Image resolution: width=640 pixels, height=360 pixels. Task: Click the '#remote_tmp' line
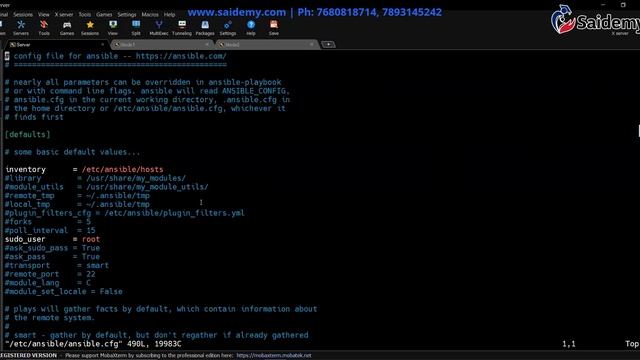pyautogui.click(x=77, y=196)
